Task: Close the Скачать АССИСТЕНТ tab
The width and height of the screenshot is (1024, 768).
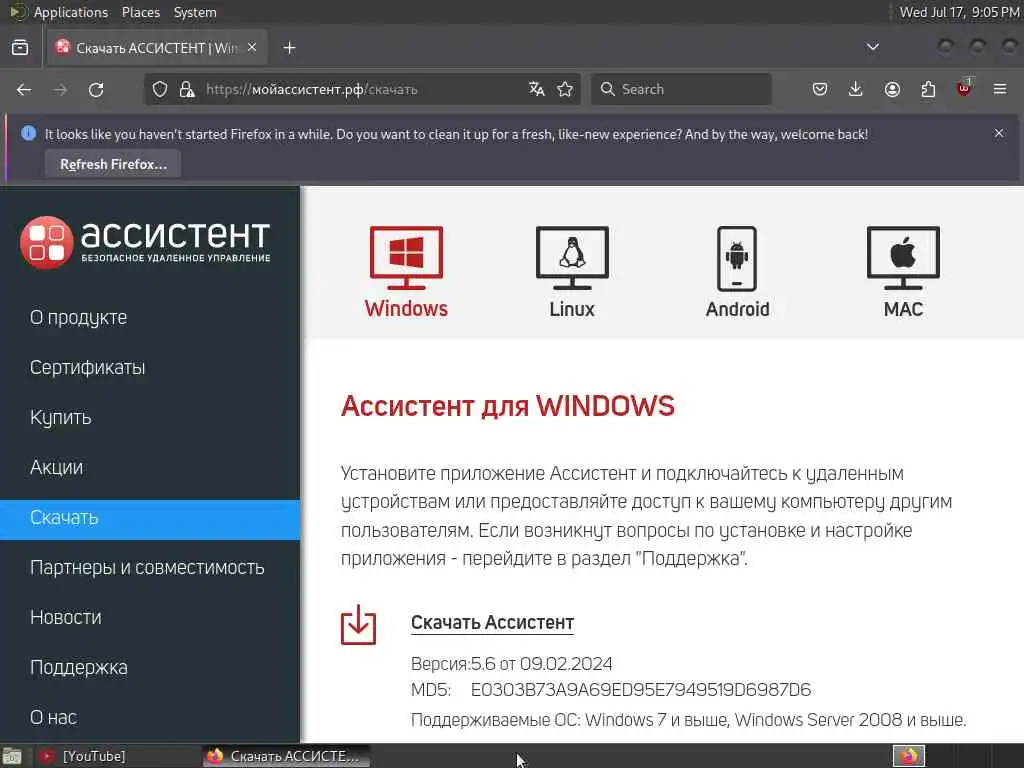Action: [x=252, y=47]
